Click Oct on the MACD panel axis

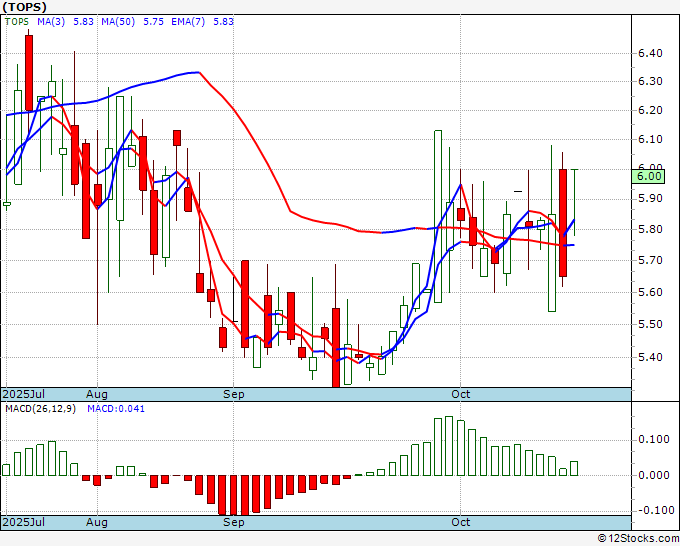click(461, 522)
